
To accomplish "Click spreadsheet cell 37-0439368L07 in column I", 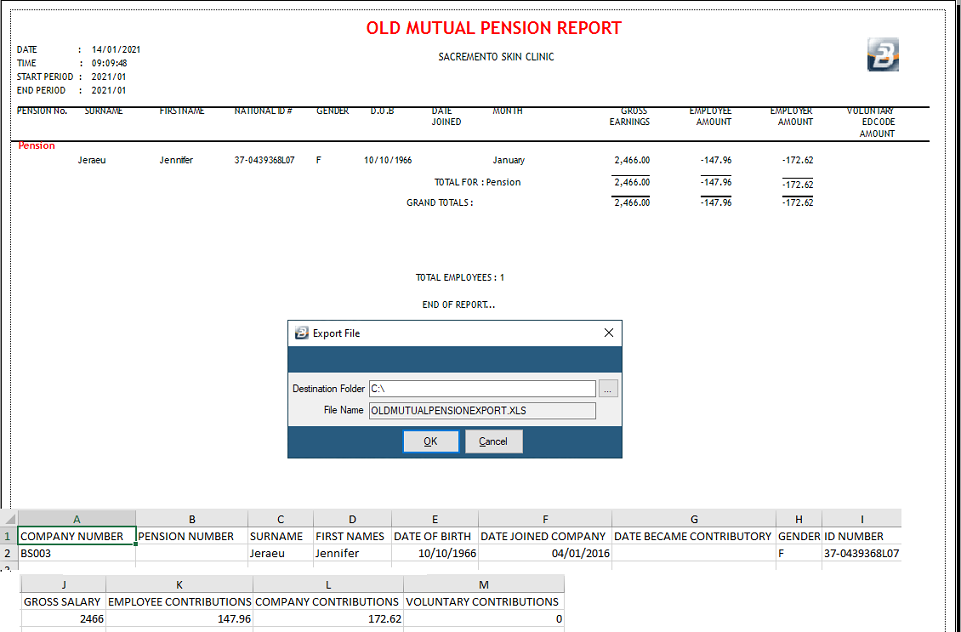I will tap(862, 553).
